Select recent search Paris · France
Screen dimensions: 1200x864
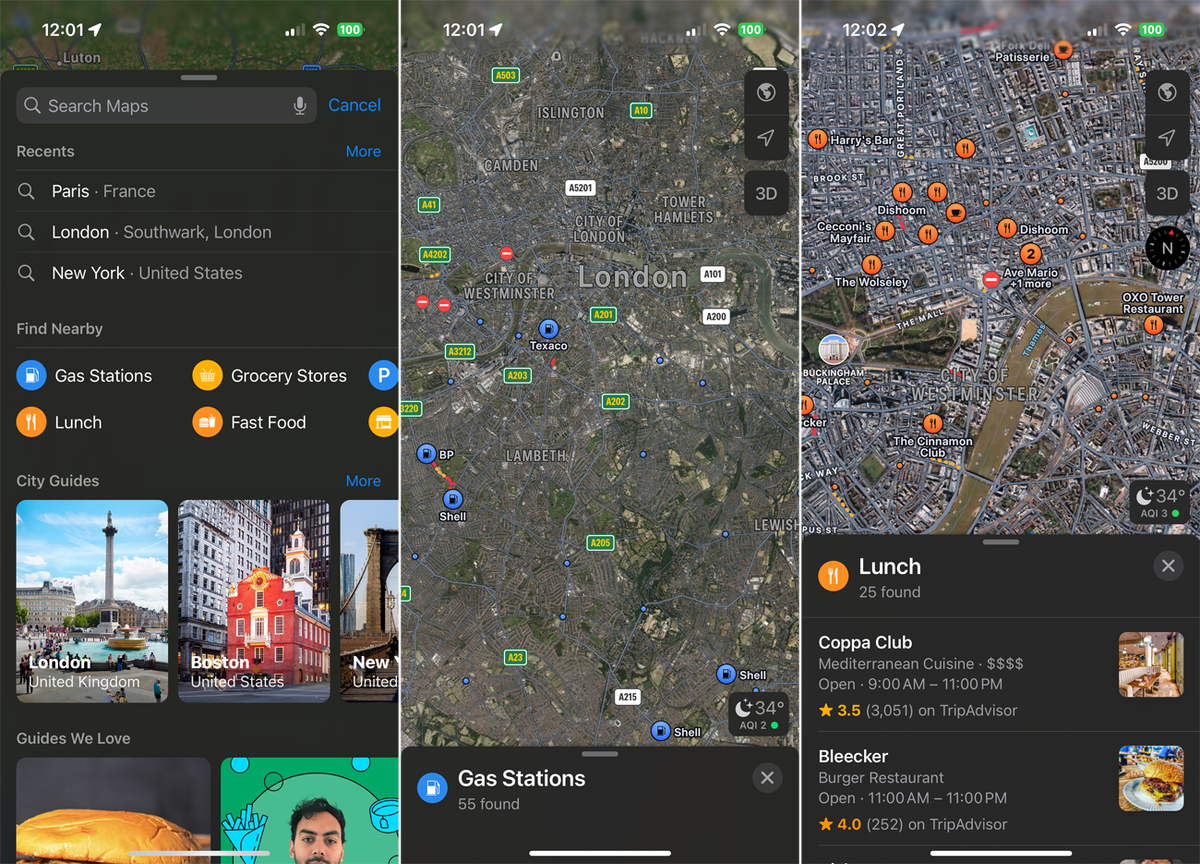coord(199,191)
